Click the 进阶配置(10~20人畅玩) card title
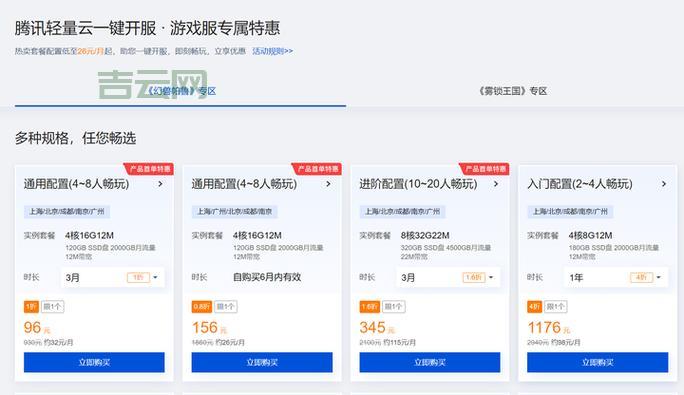 (418, 184)
